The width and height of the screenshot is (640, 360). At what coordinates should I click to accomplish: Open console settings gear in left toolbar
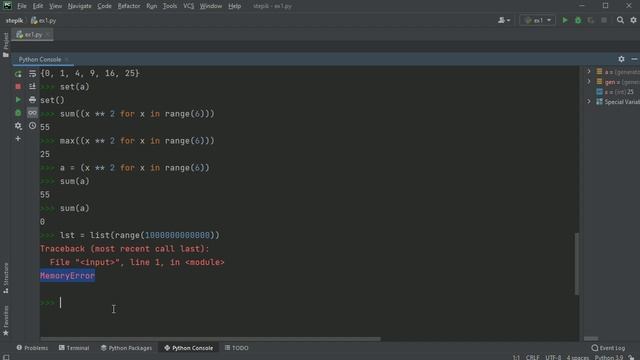click(18, 126)
